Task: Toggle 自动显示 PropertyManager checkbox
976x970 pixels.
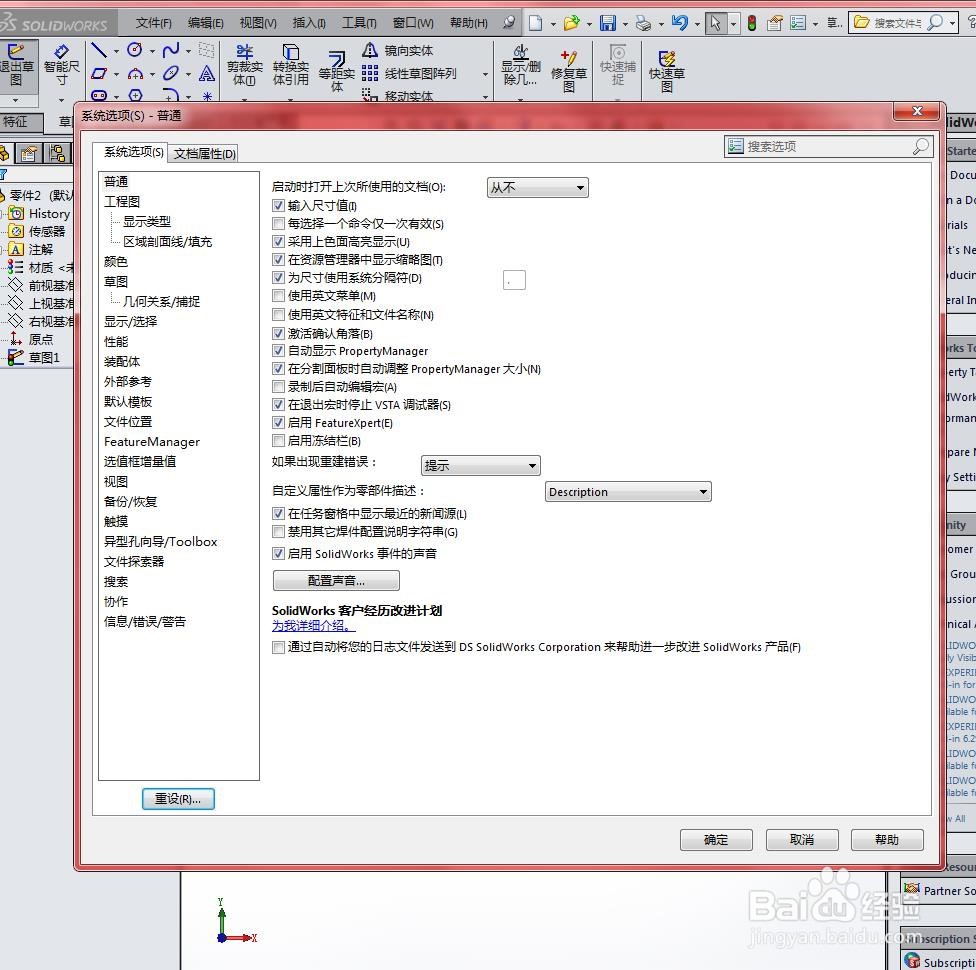Action: 278,351
